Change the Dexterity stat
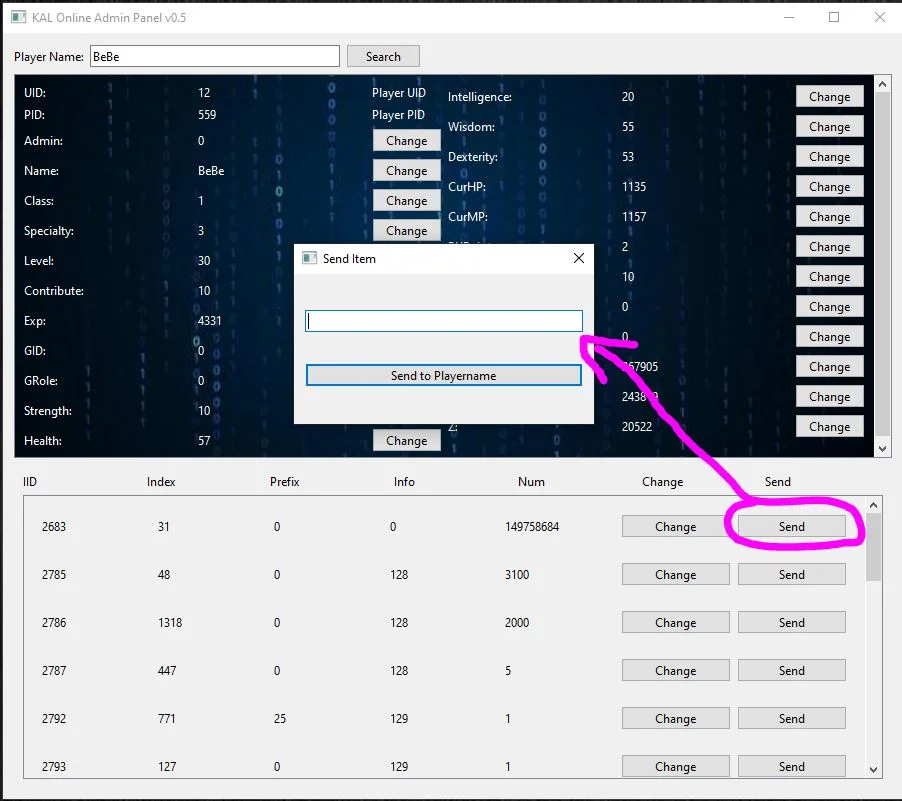 coord(830,157)
